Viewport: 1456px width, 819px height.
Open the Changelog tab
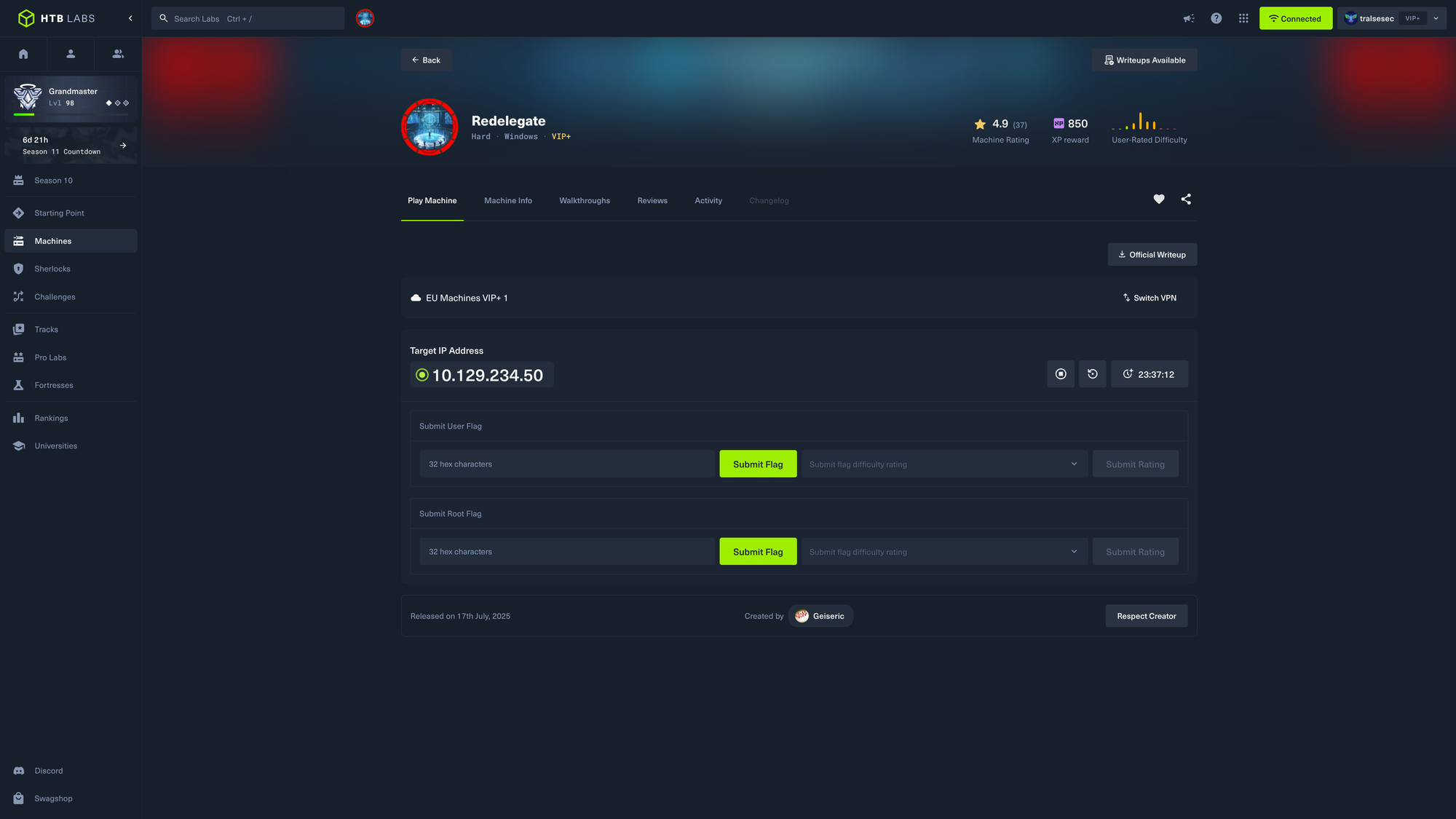click(x=769, y=201)
